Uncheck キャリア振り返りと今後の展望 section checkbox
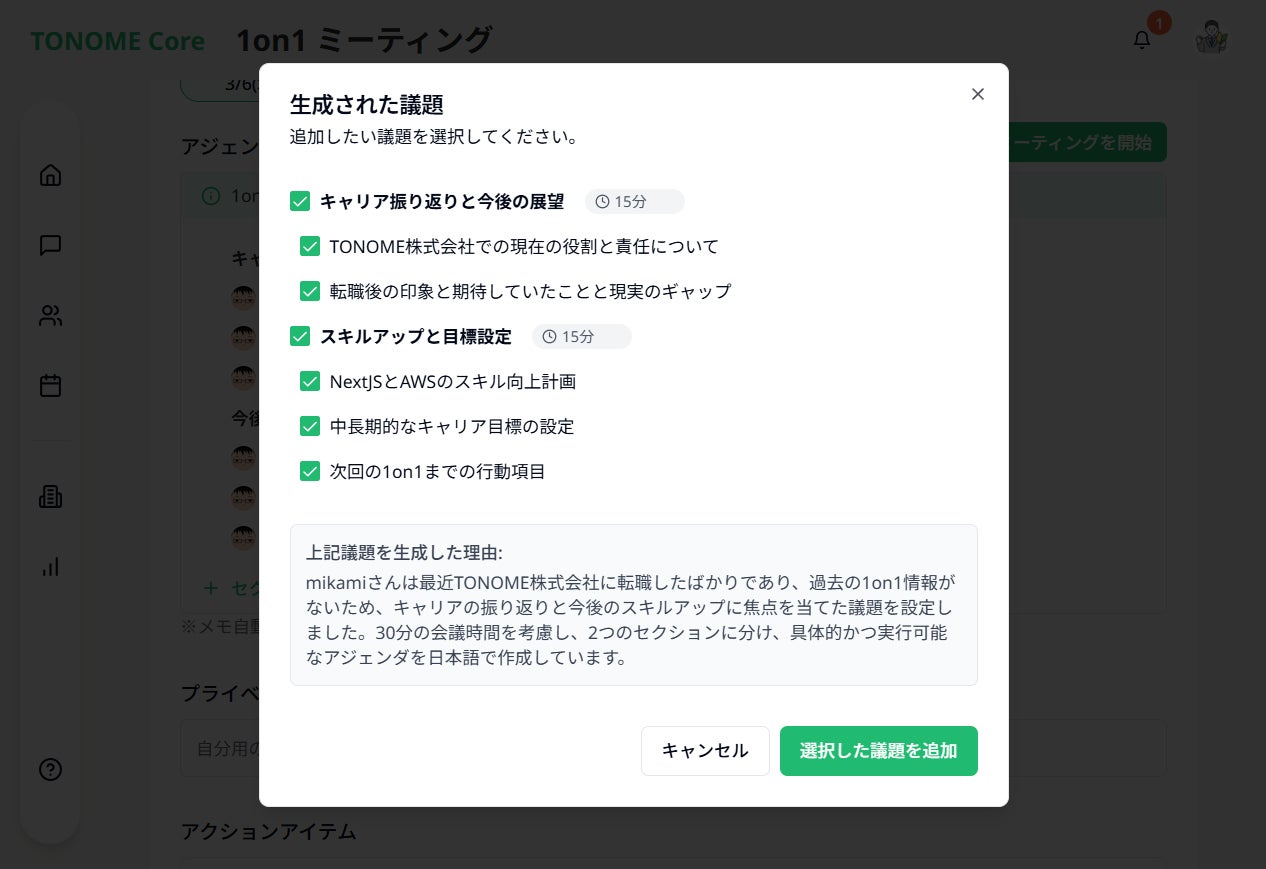 [x=300, y=202]
